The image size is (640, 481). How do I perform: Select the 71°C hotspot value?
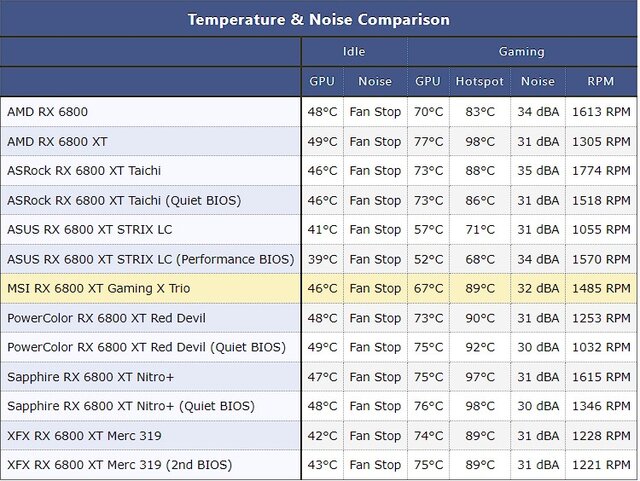(x=479, y=230)
